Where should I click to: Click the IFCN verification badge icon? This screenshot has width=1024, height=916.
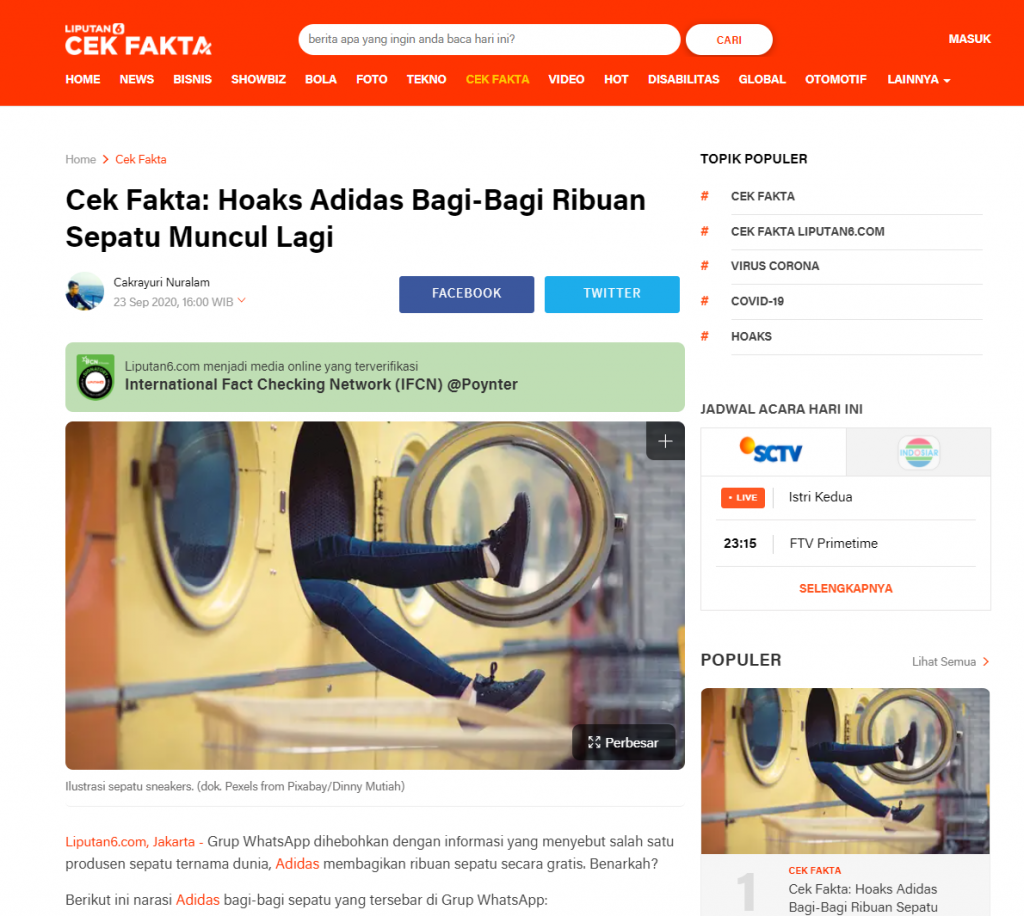point(95,377)
